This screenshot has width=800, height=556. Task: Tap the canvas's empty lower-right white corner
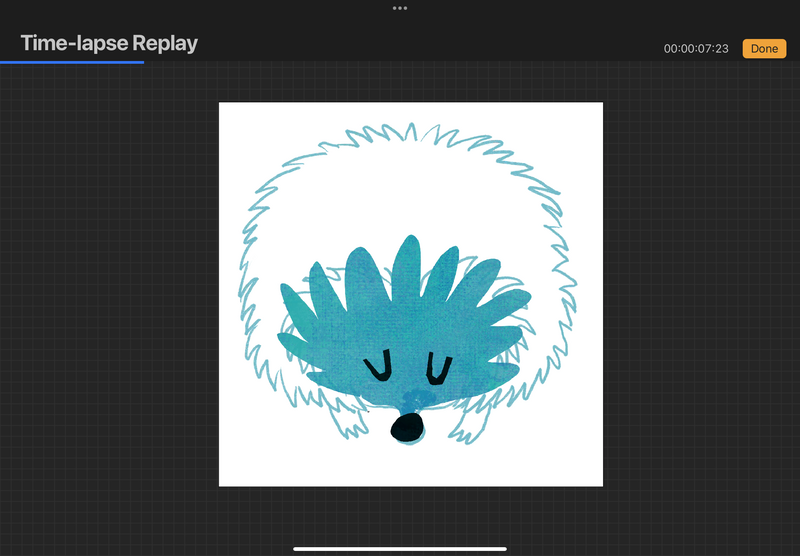(x=580, y=465)
